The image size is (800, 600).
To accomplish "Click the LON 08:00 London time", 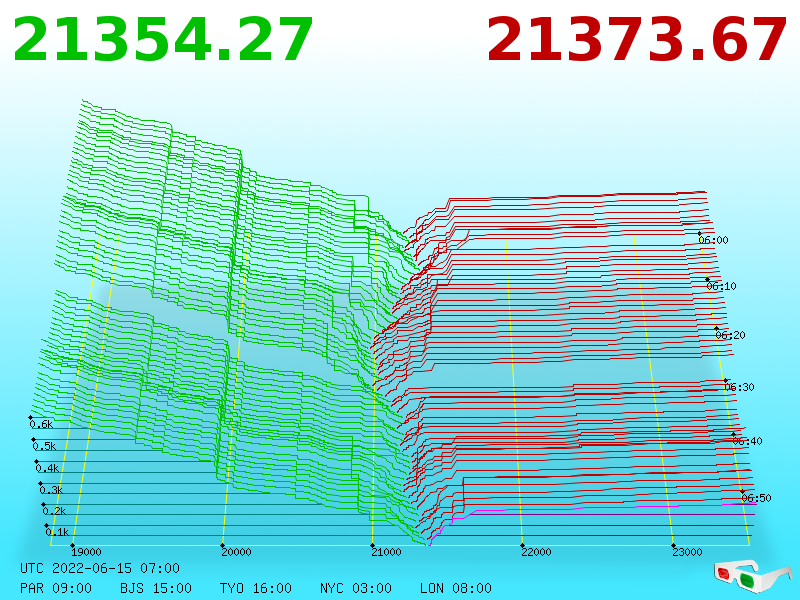I will pyautogui.click(x=456, y=588).
